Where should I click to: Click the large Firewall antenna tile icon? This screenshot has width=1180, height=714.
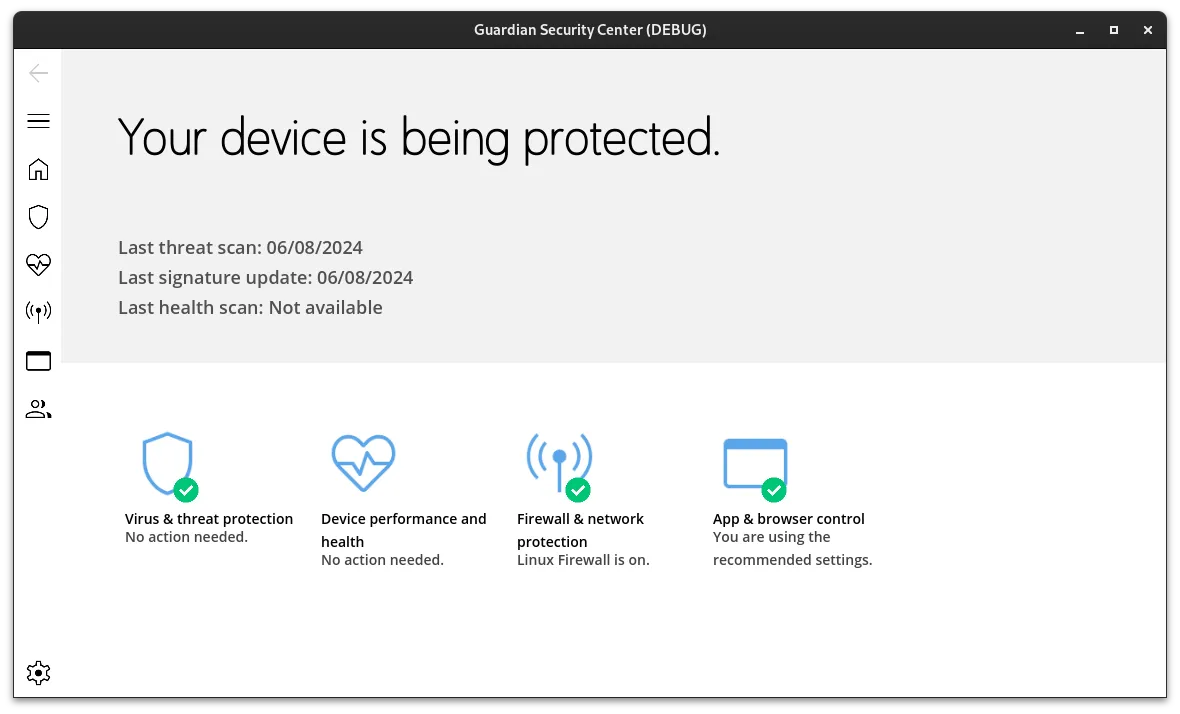pyautogui.click(x=559, y=464)
